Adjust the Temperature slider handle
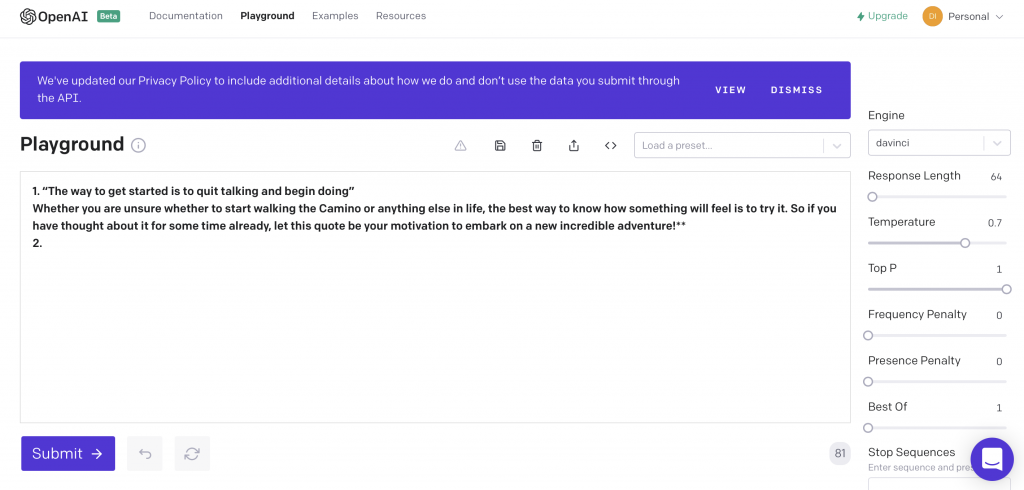 (x=965, y=243)
